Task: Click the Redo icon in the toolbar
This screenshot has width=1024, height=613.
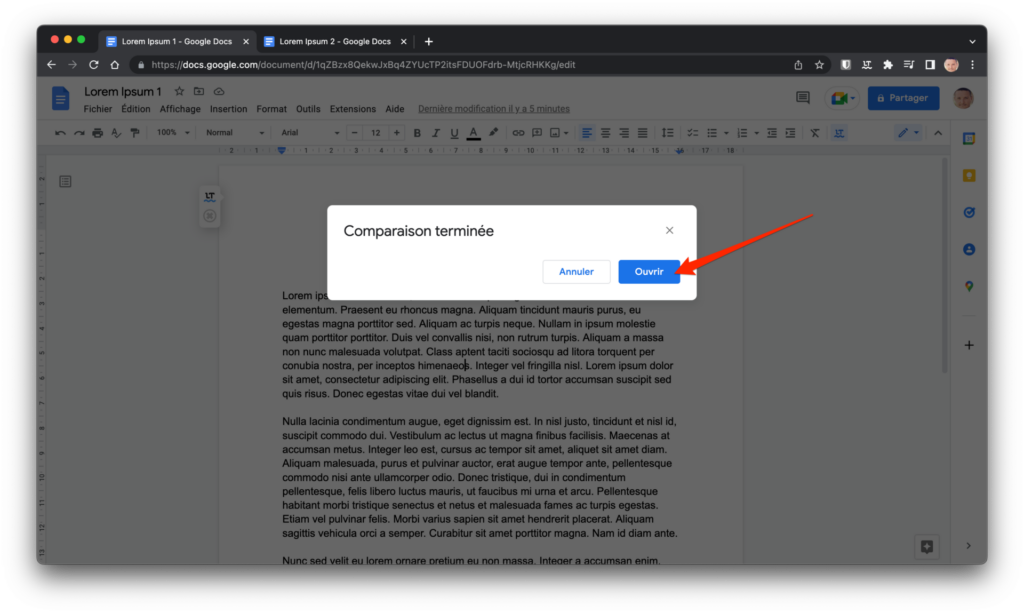Action: (79, 133)
